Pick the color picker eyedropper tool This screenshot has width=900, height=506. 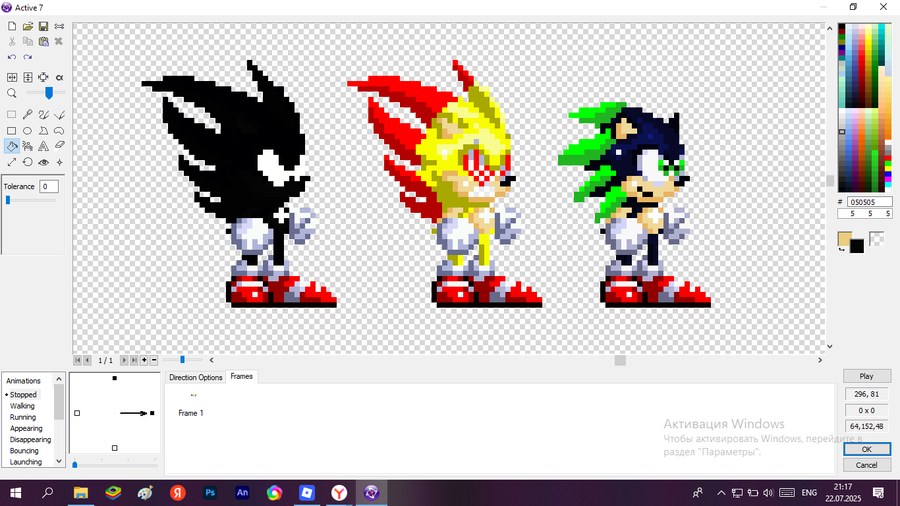[28, 115]
